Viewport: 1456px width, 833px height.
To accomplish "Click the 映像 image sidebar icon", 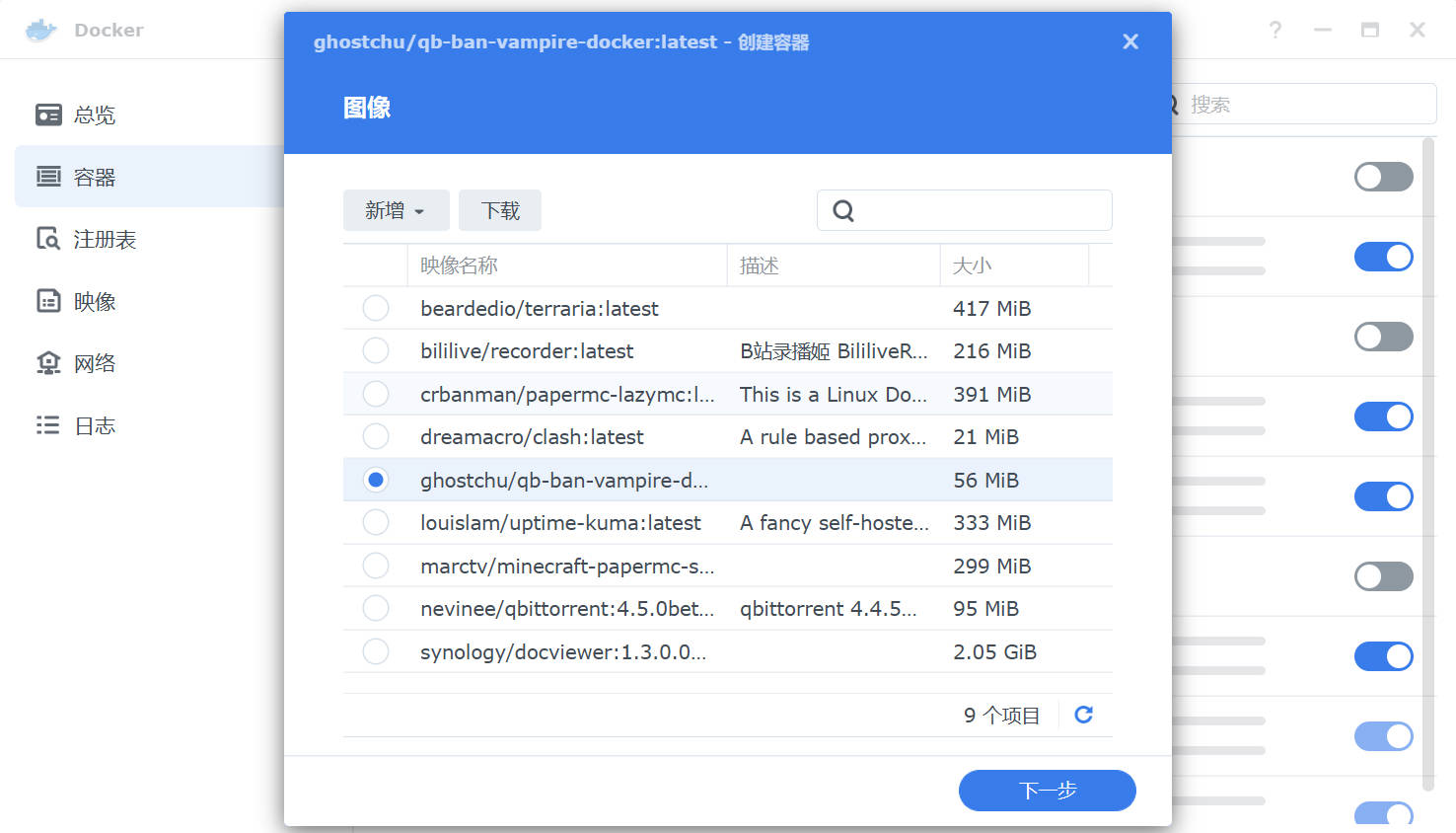I will pyautogui.click(x=48, y=301).
